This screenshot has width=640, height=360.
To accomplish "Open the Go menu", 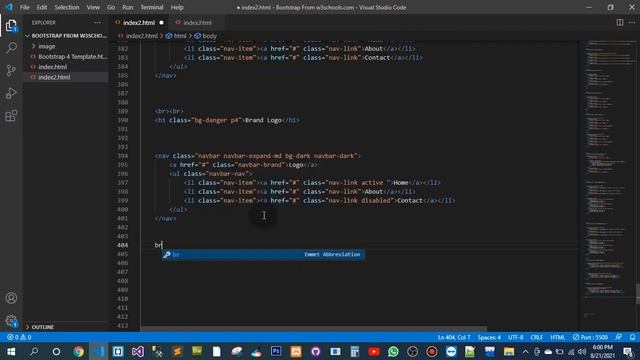I will click(x=111, y=7).
